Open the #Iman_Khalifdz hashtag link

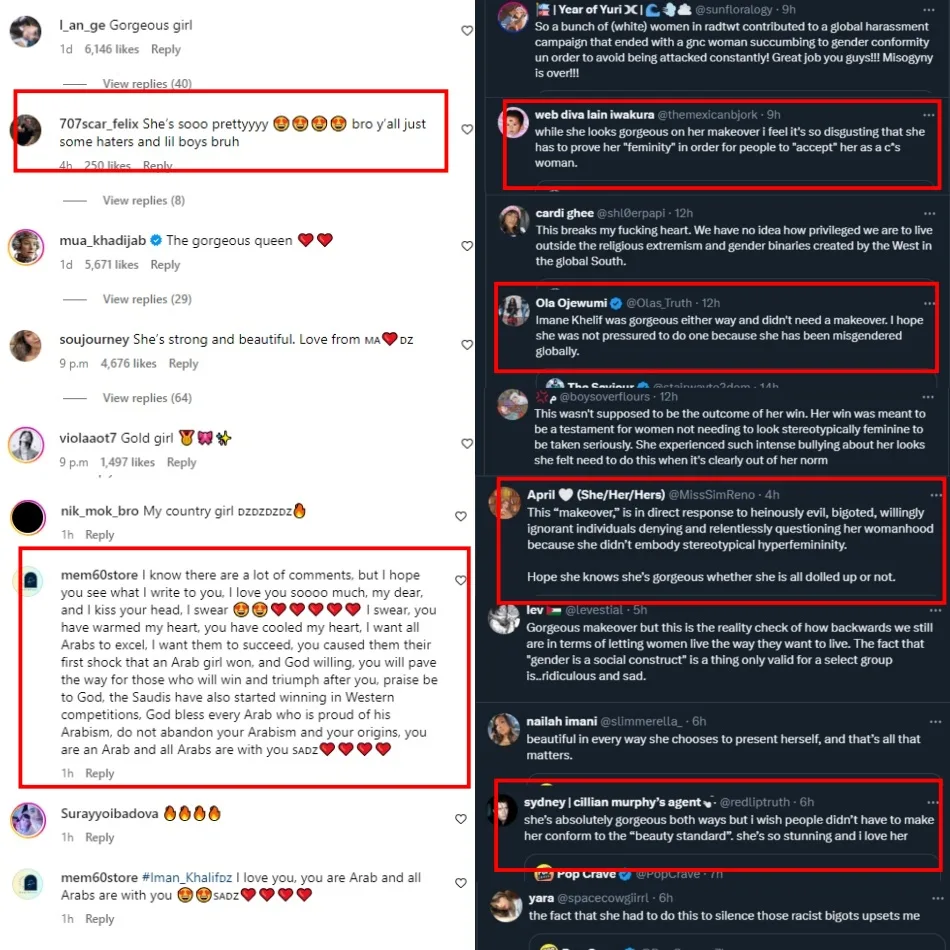tap(187, 877)
